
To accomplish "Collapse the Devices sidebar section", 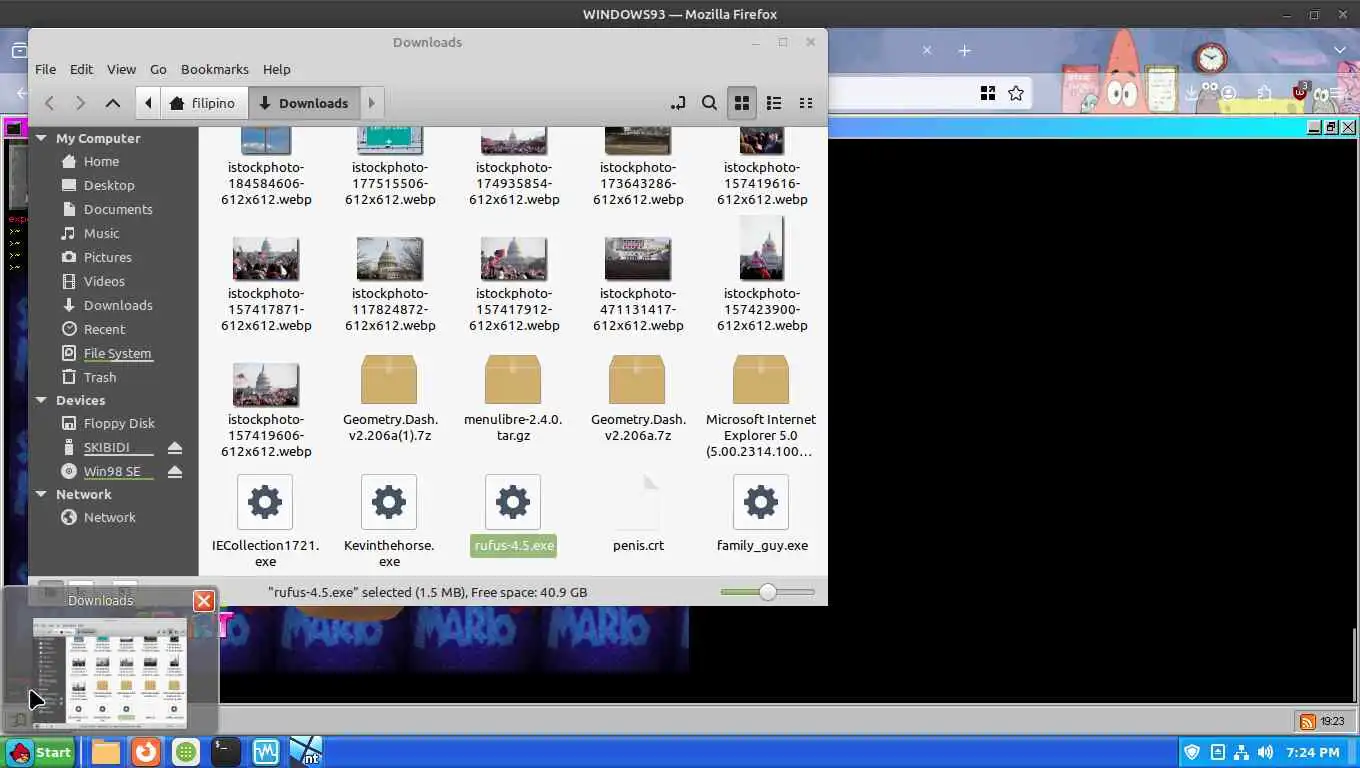I will pos(41,400).
